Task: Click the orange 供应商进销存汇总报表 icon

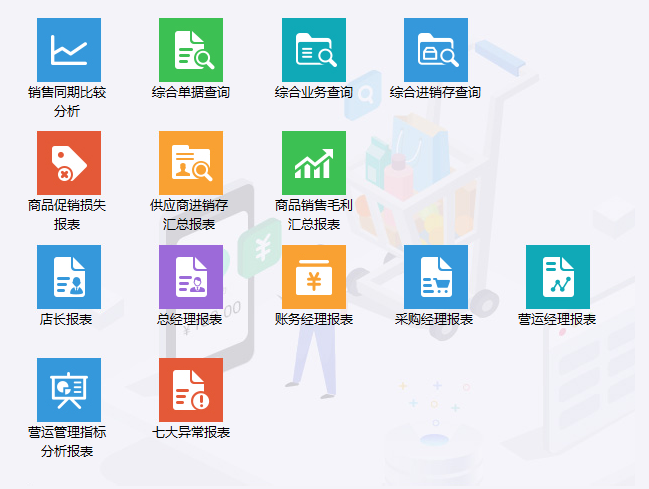Action: point(191,163)
